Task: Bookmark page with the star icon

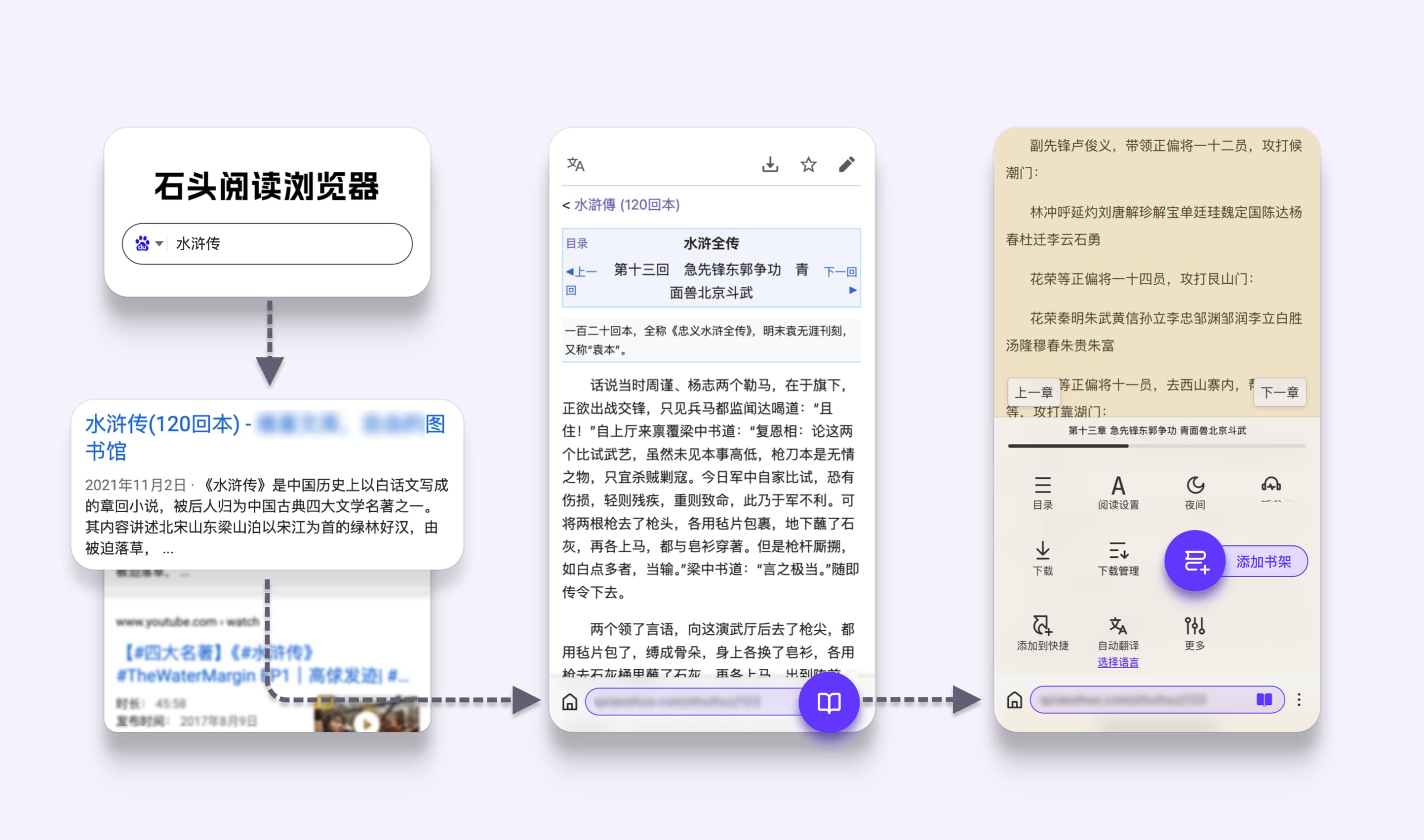Action: coord(808,165)
